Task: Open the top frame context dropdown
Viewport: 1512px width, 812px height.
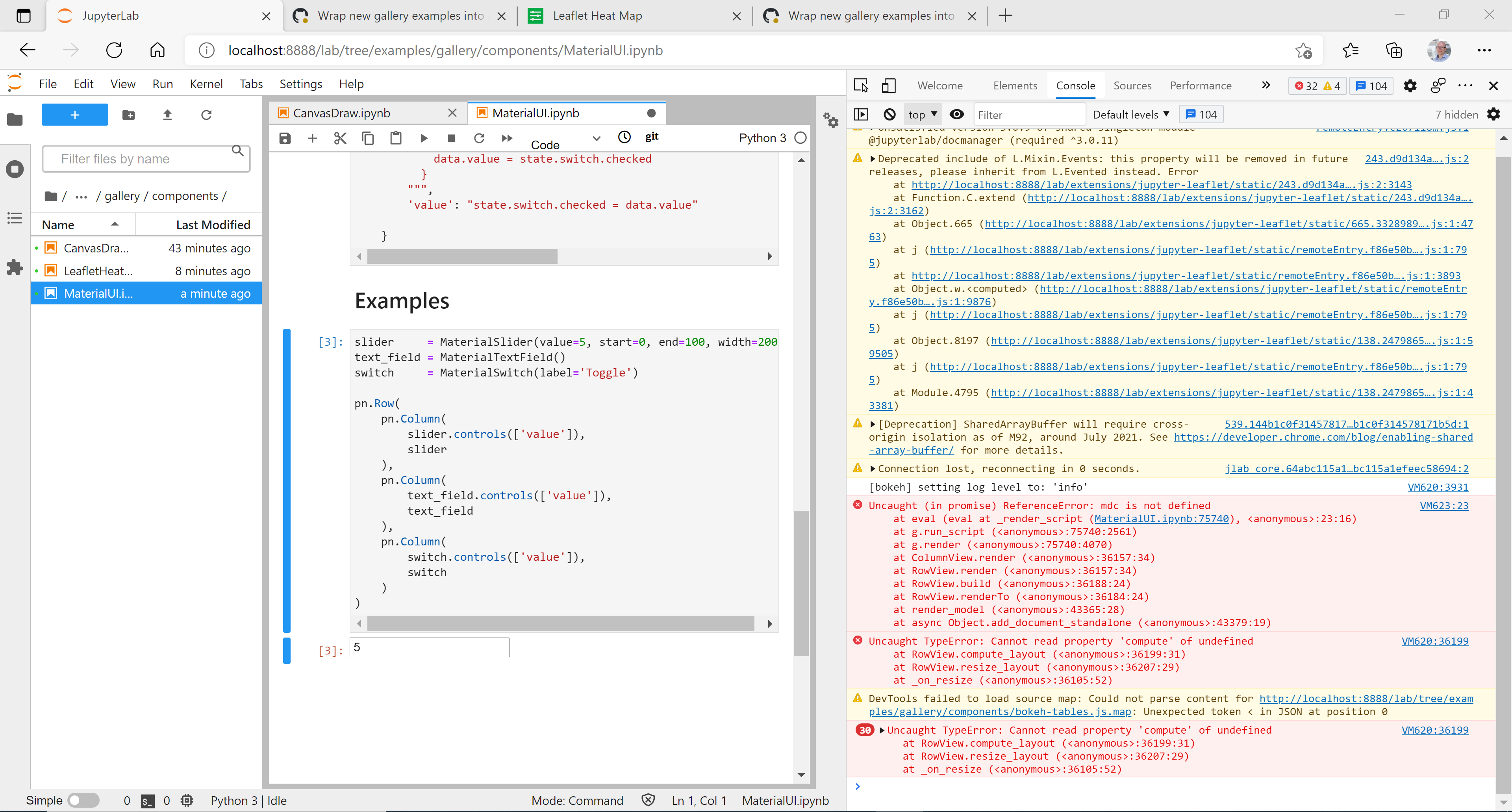Action: [x=922, y=114]
